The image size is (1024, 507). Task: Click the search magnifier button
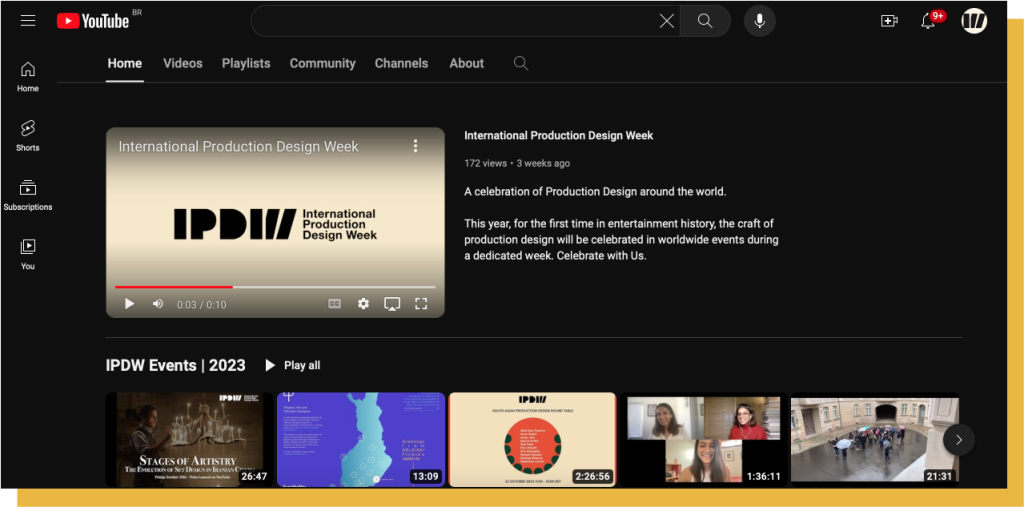[705, 21]
